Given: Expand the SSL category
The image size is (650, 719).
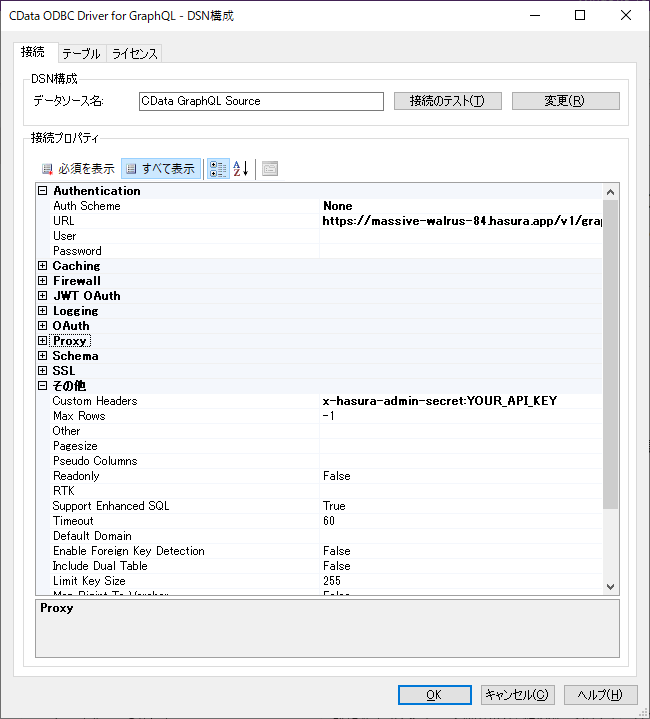Looking at the screenshot, I should click(x=43, y=371).
